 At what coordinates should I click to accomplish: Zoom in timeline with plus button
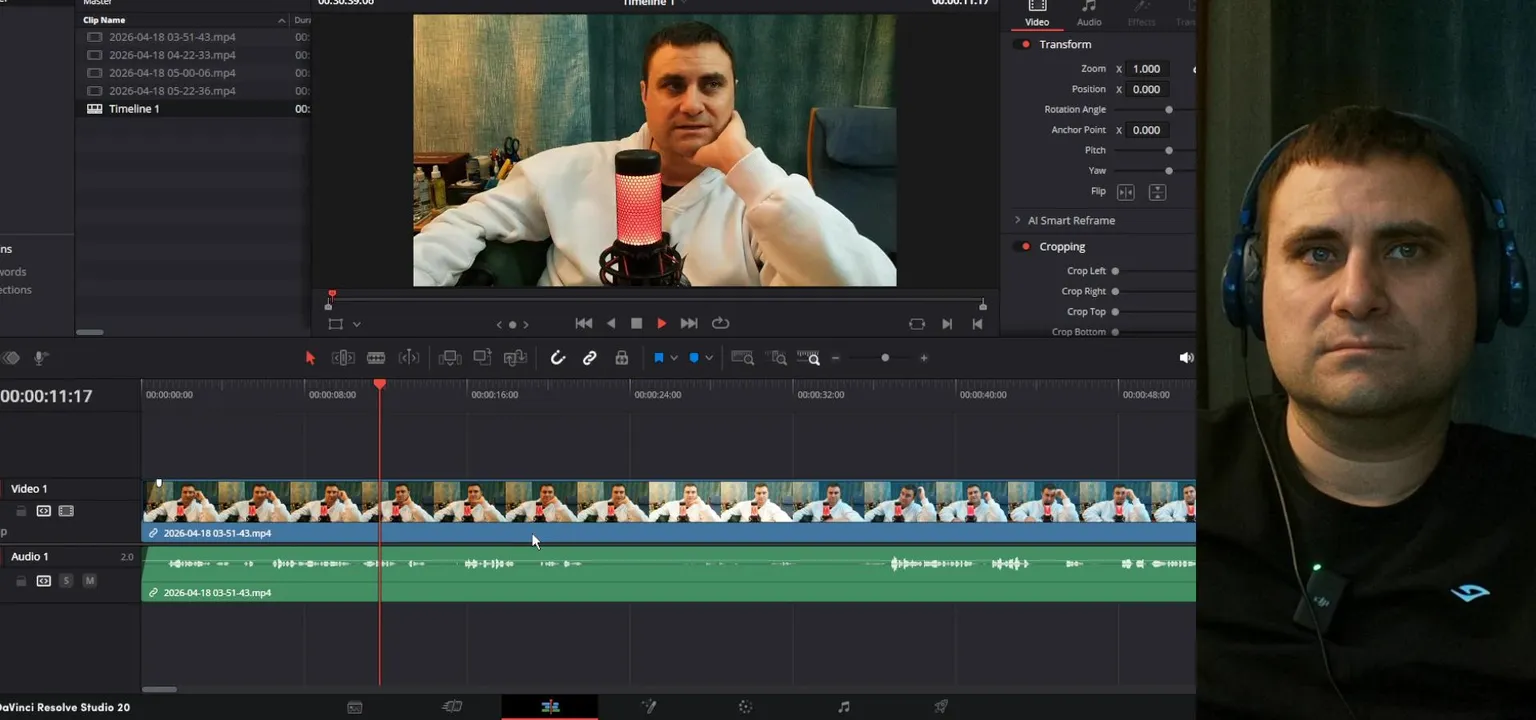pos(924,358)
